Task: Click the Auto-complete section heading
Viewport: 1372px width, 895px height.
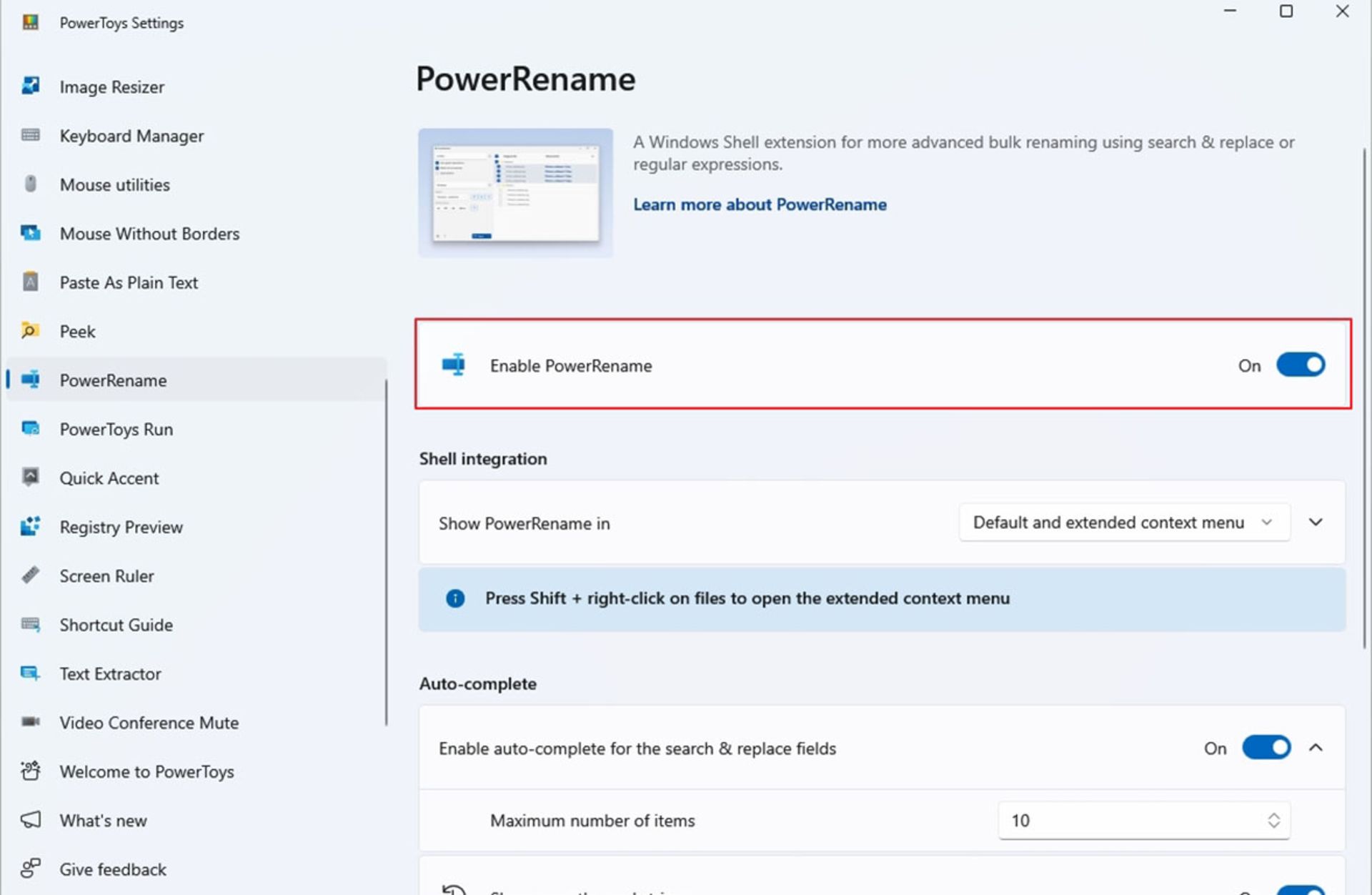Action: [477, 683]
